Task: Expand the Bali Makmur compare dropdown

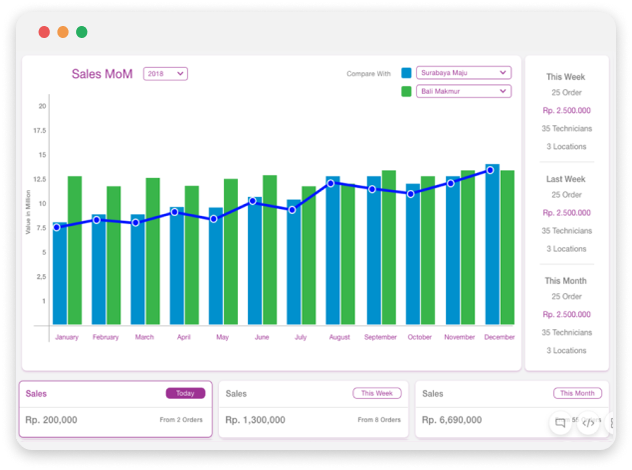Action: [x=463, y=91]
